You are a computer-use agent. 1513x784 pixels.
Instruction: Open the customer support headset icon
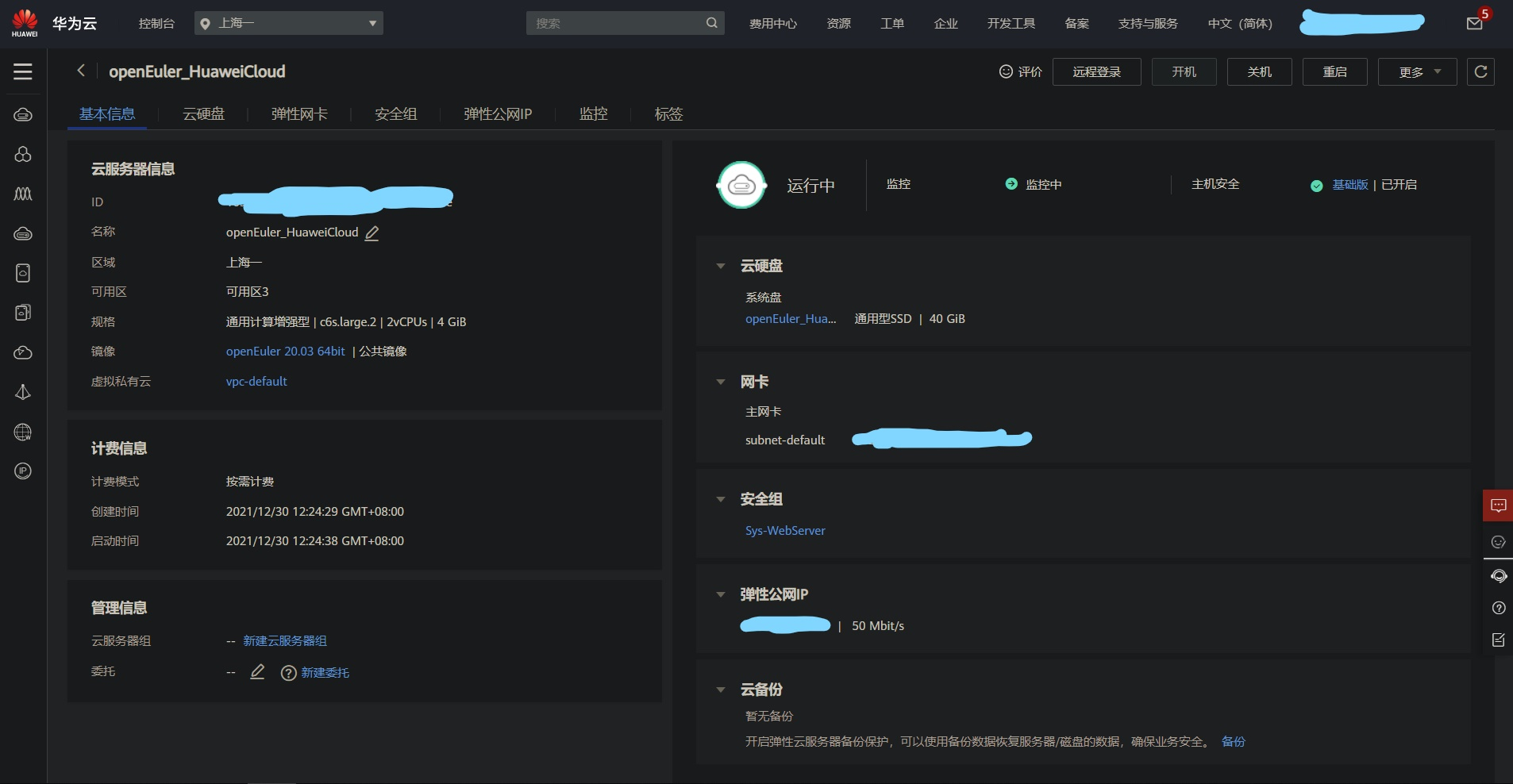[x=1499, y=575]
